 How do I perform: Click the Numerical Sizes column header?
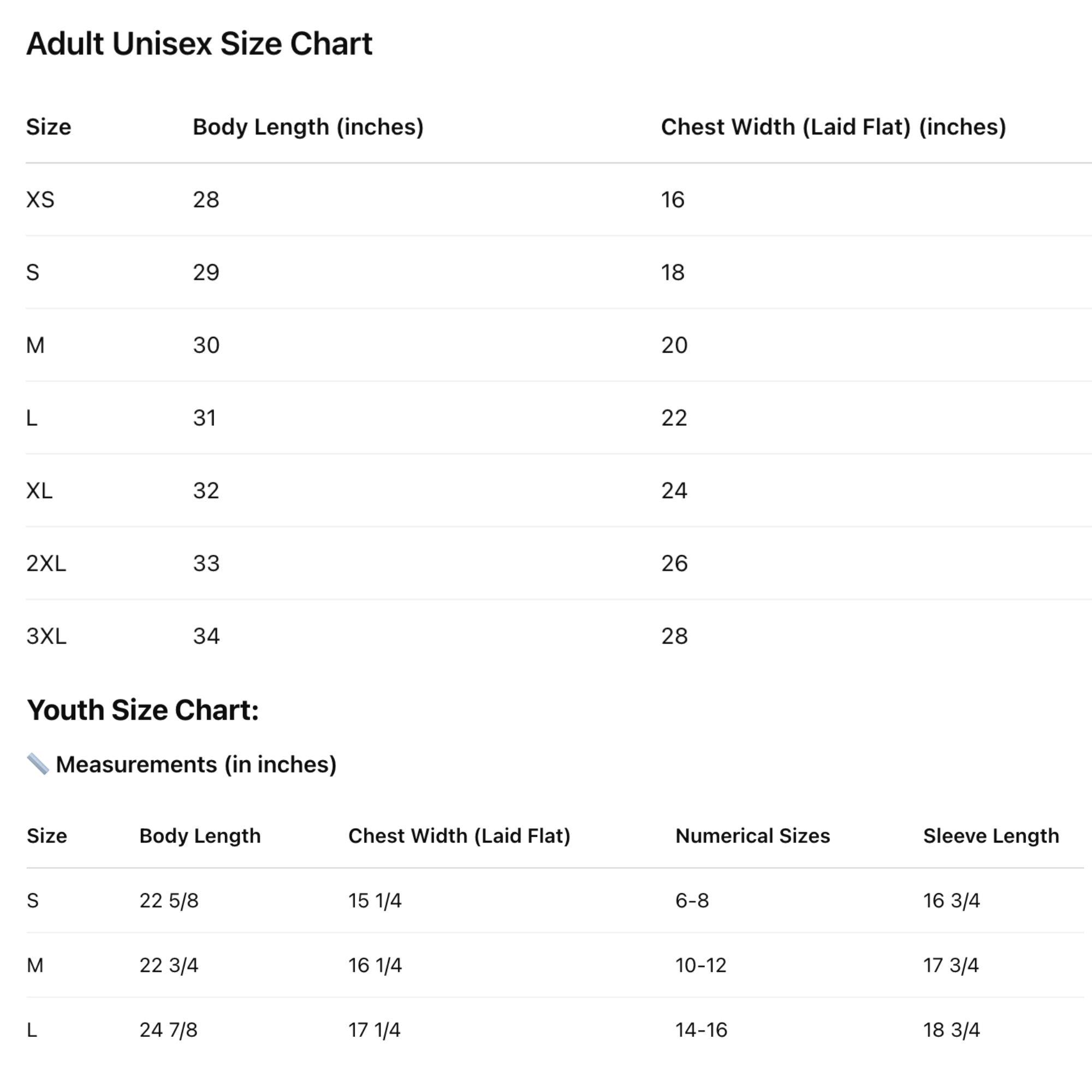(753, 836)
